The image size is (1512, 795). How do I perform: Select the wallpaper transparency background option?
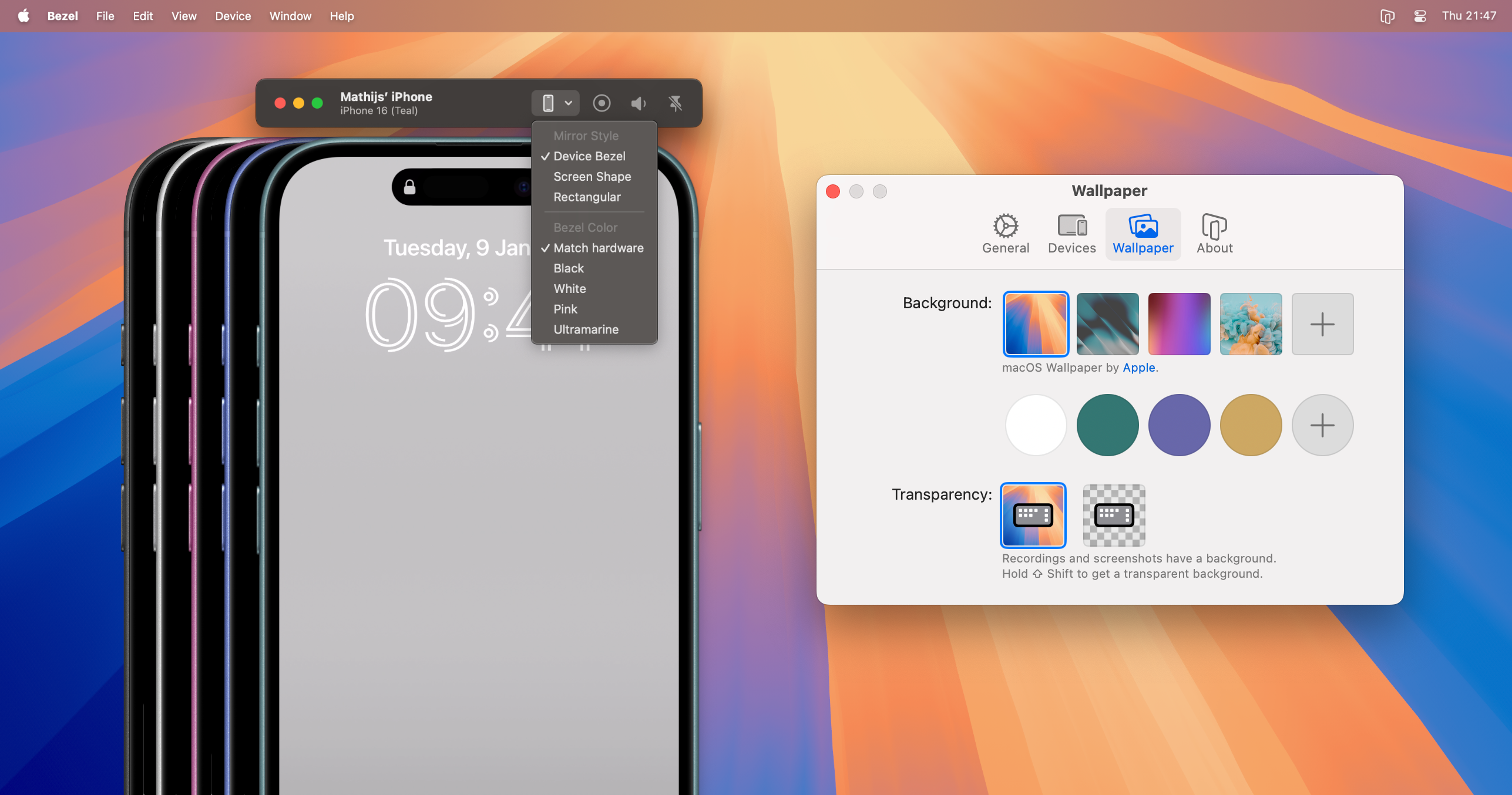click(1033, 515)
